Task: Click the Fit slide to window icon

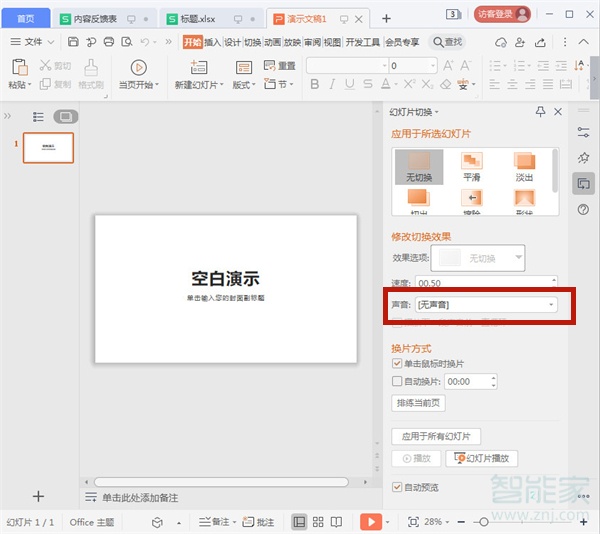Action: pyautogui.click(x=413, y=522)
